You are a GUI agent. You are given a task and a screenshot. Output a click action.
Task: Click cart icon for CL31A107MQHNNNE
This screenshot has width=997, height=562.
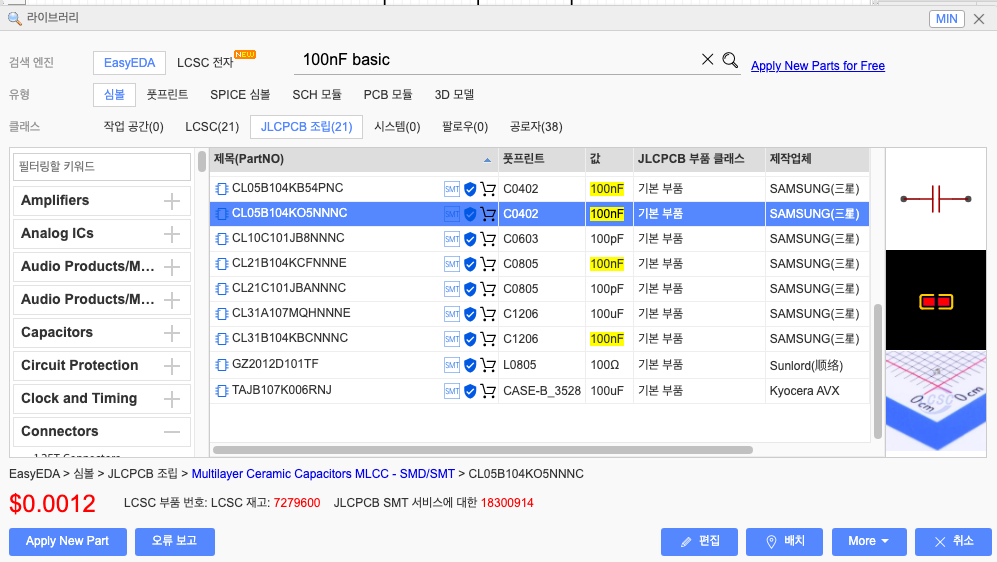pyautogui.click(x=488, y=314)
